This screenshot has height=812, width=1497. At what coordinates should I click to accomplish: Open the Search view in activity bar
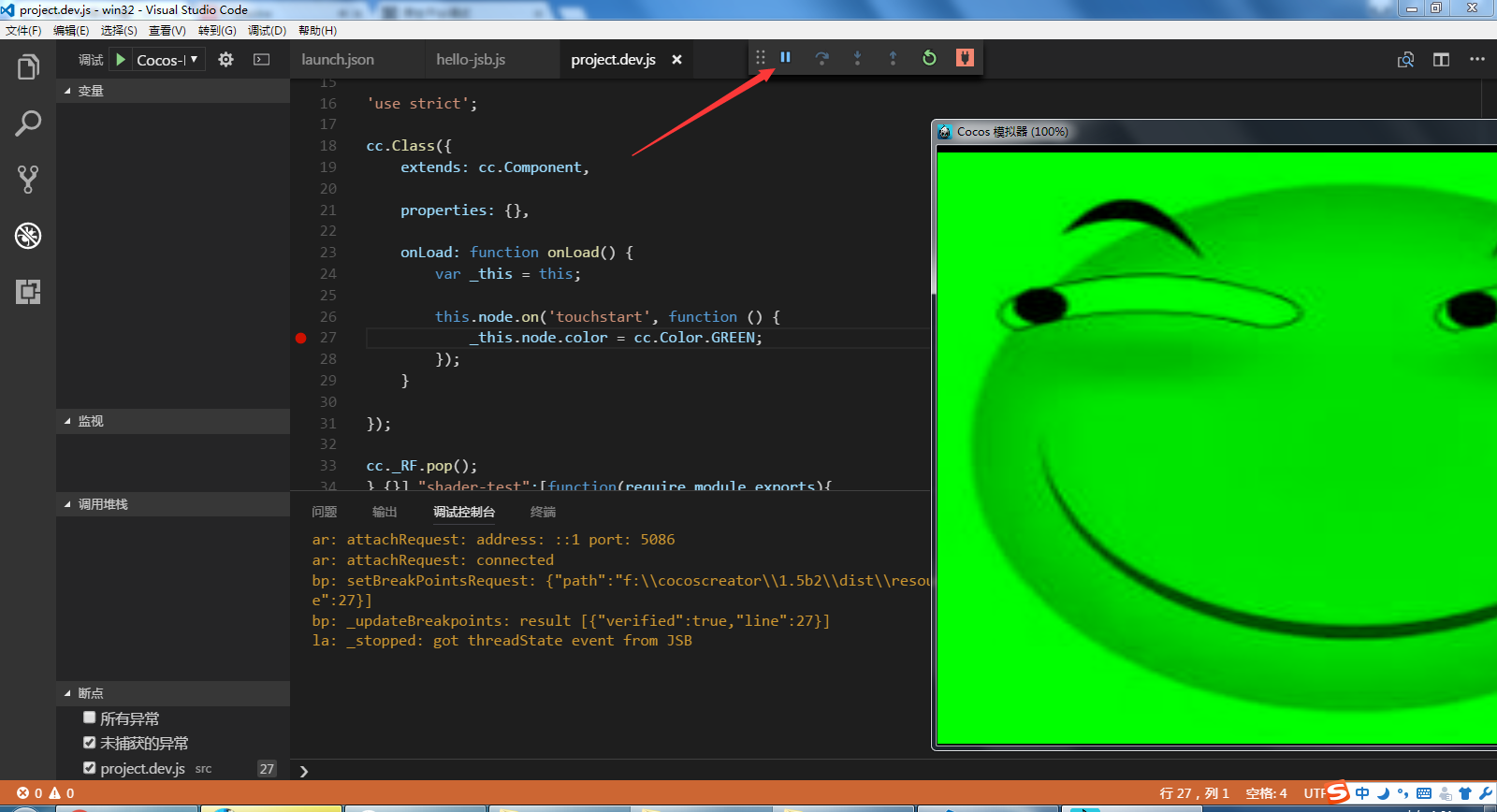click(28, 123)
